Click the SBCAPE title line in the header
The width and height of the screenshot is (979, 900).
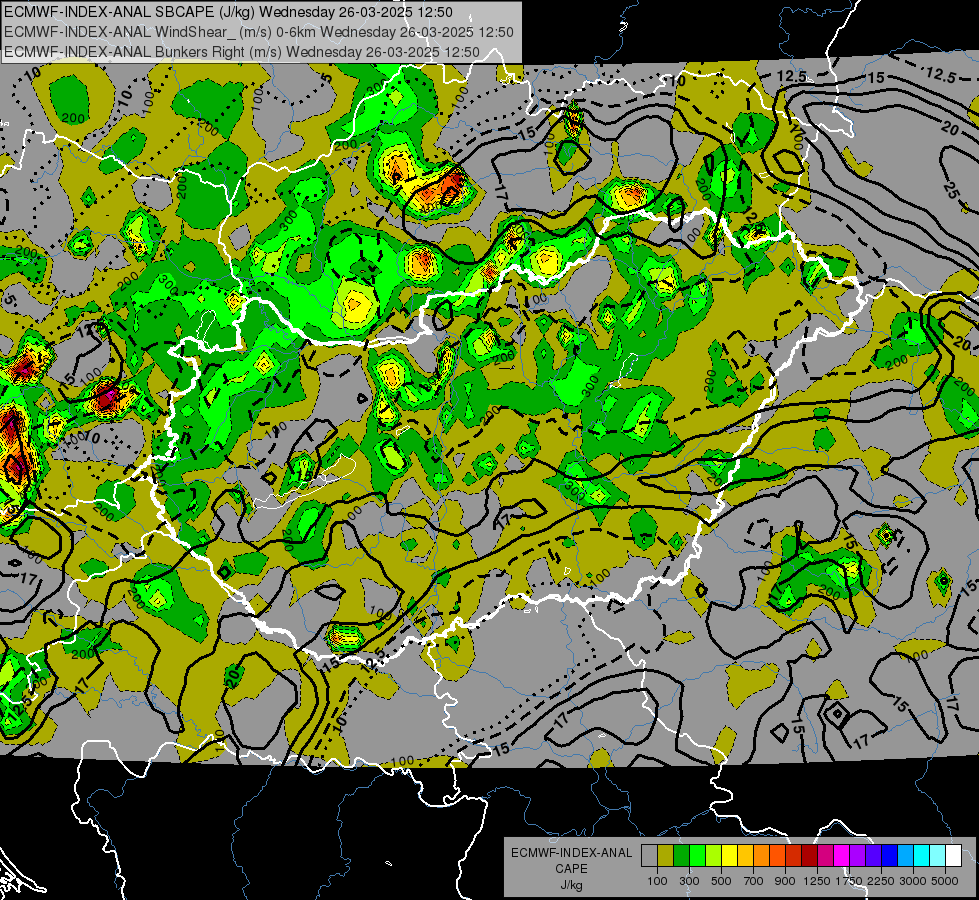coord(229,12)
